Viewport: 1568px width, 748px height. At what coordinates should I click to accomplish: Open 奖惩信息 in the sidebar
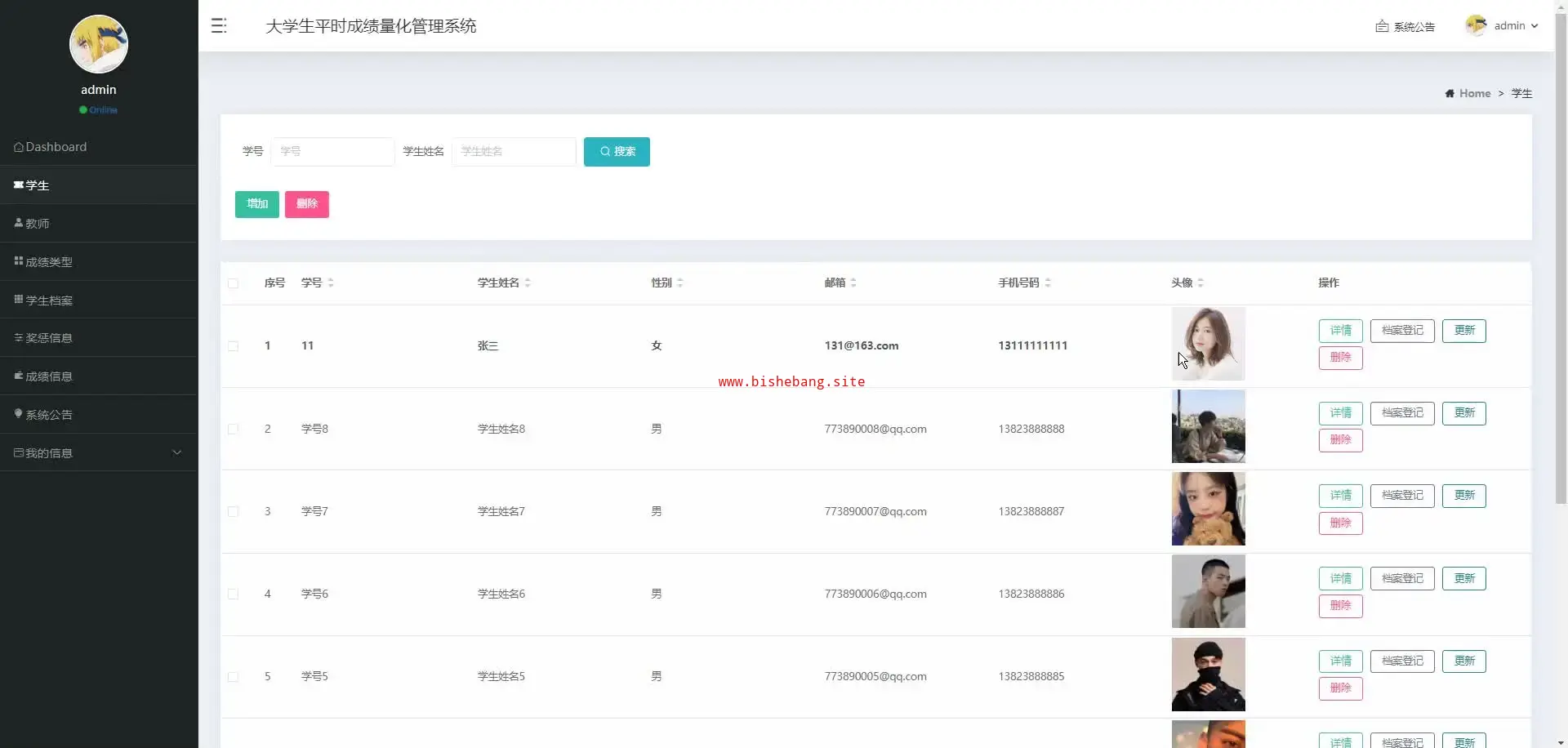pyautogui.click(x=99, y=337)
